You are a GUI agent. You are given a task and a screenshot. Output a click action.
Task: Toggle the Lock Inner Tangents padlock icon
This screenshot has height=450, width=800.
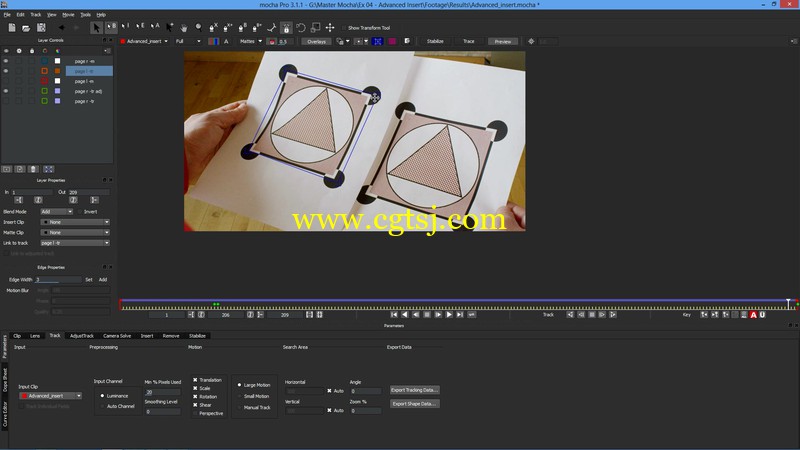(286, 28)
